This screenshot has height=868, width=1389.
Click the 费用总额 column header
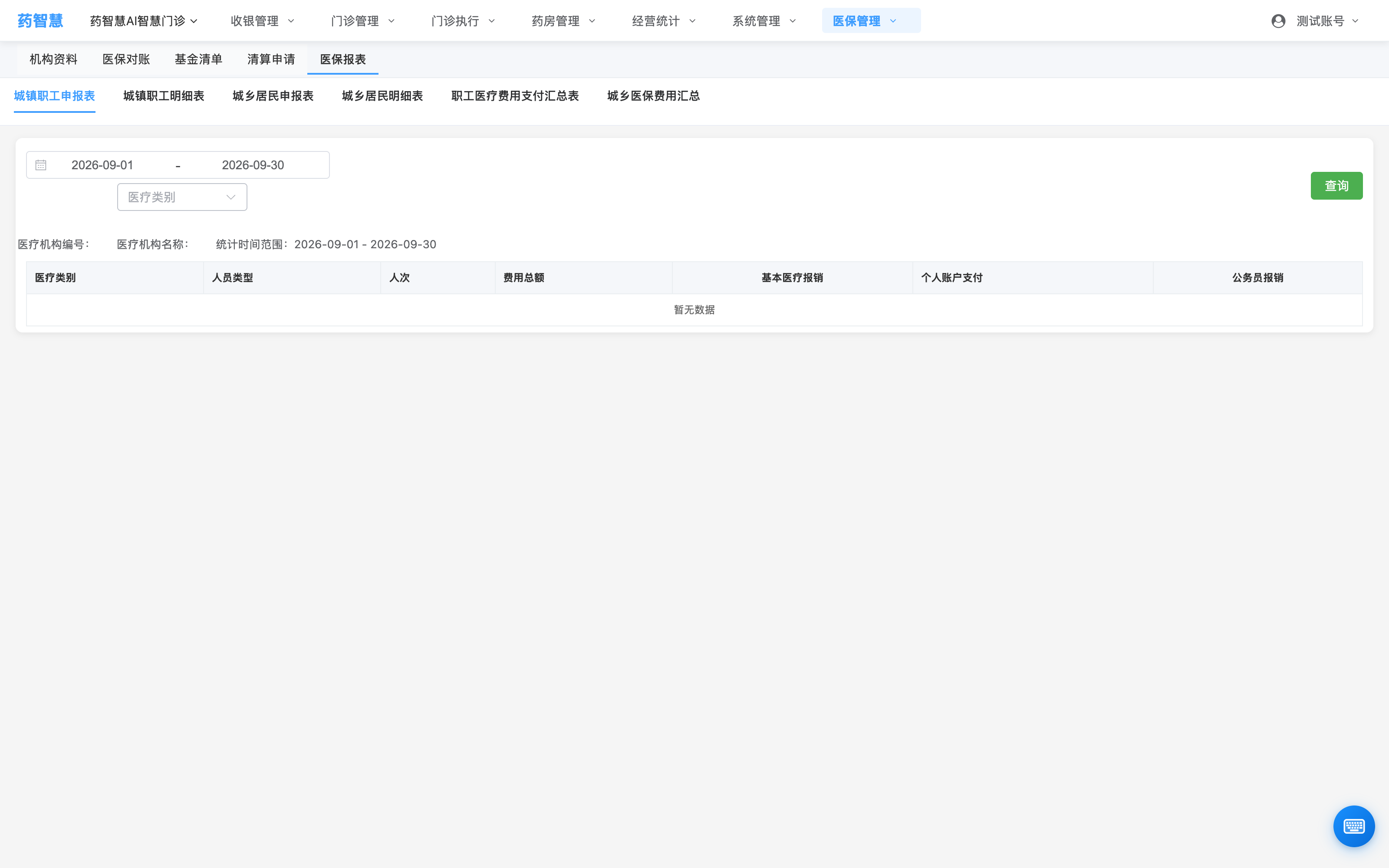click(584, 278)
